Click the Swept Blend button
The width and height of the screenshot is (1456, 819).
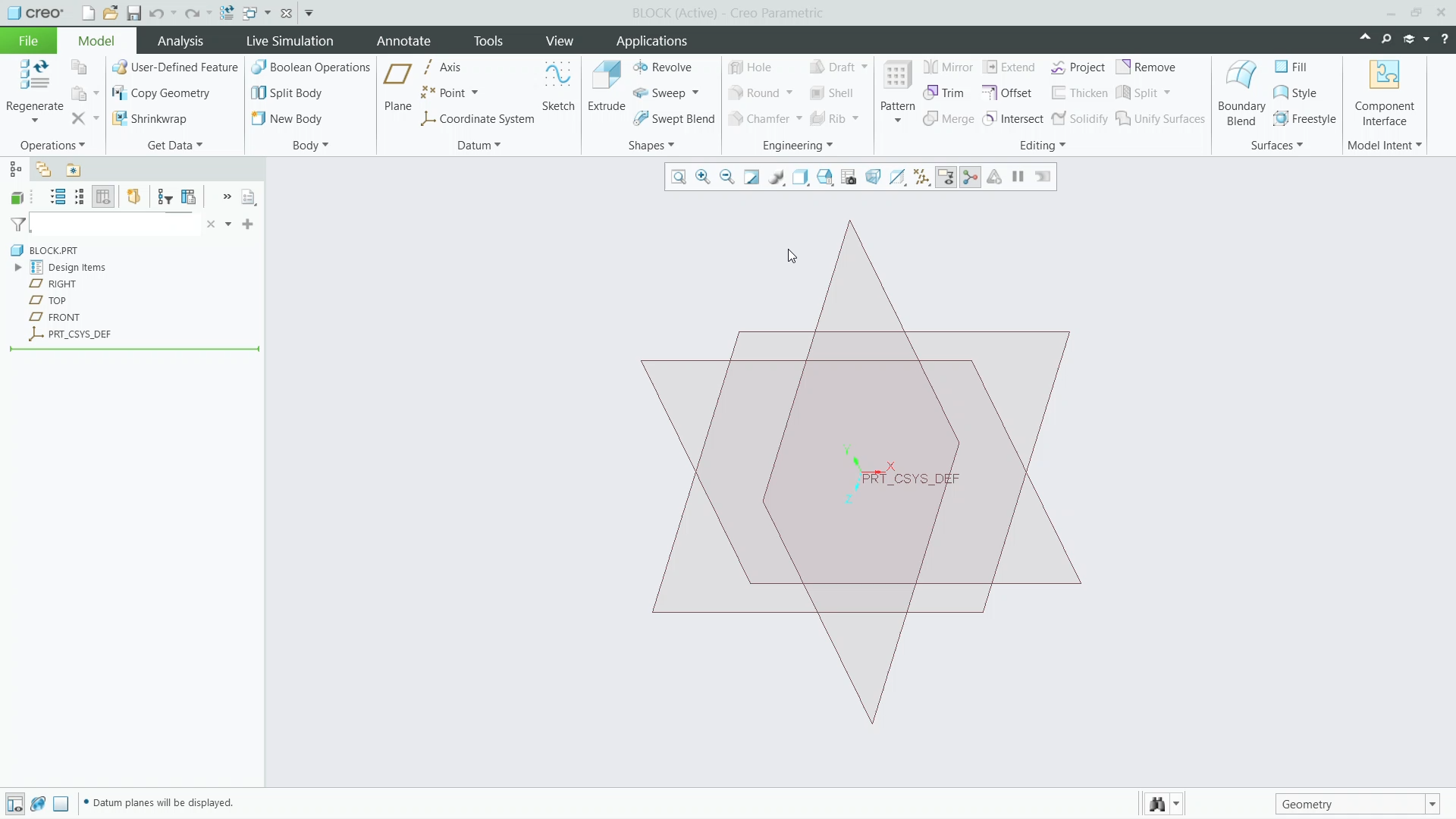point(674,119)
